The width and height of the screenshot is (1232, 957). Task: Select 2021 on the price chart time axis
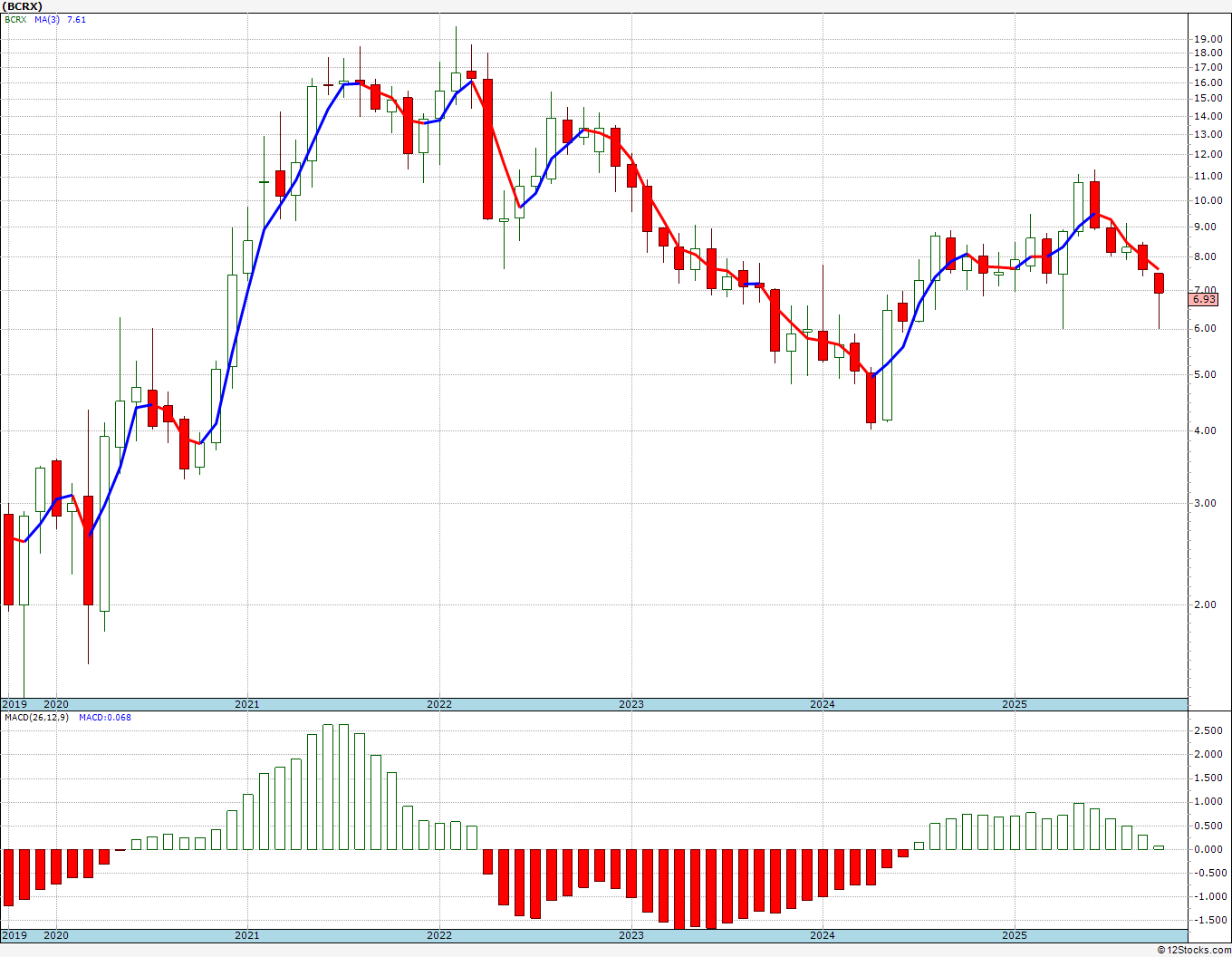[x=247, y=704]
